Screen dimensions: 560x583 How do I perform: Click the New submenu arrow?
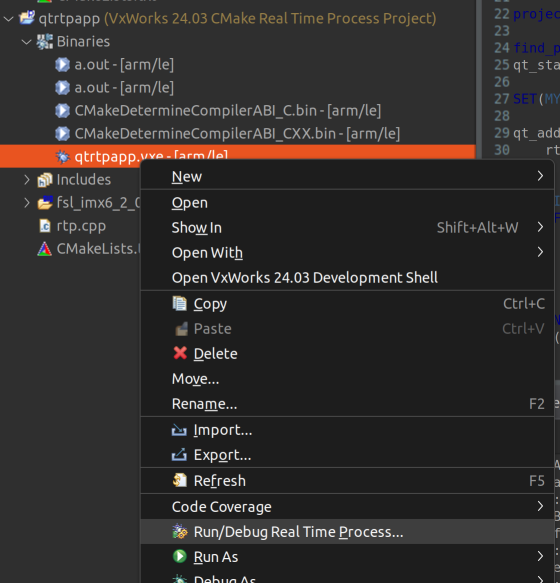tap(540, 176)
